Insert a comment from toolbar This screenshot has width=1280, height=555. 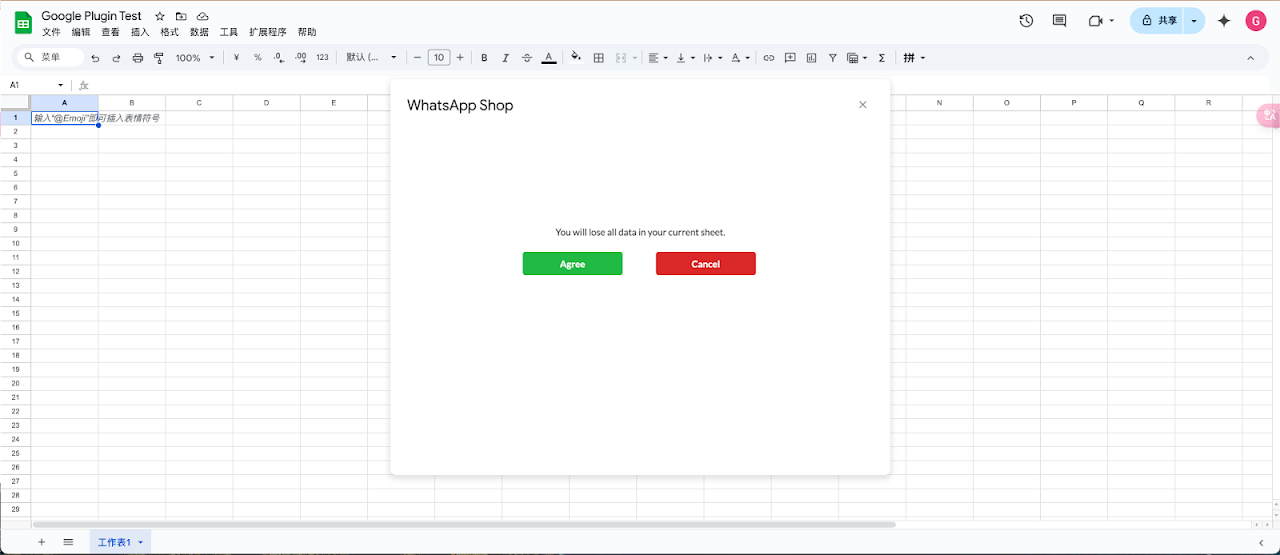click(790, 58)
